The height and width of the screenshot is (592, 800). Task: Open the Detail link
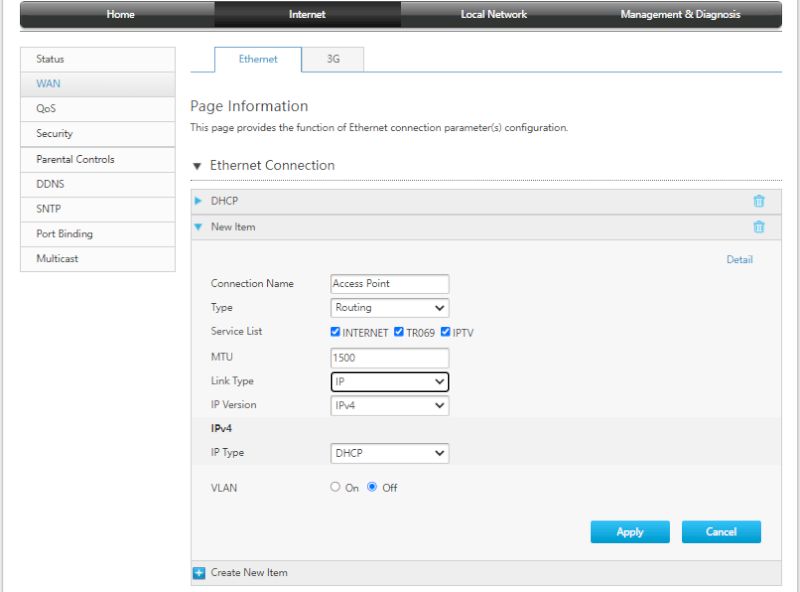click(739, 259)
